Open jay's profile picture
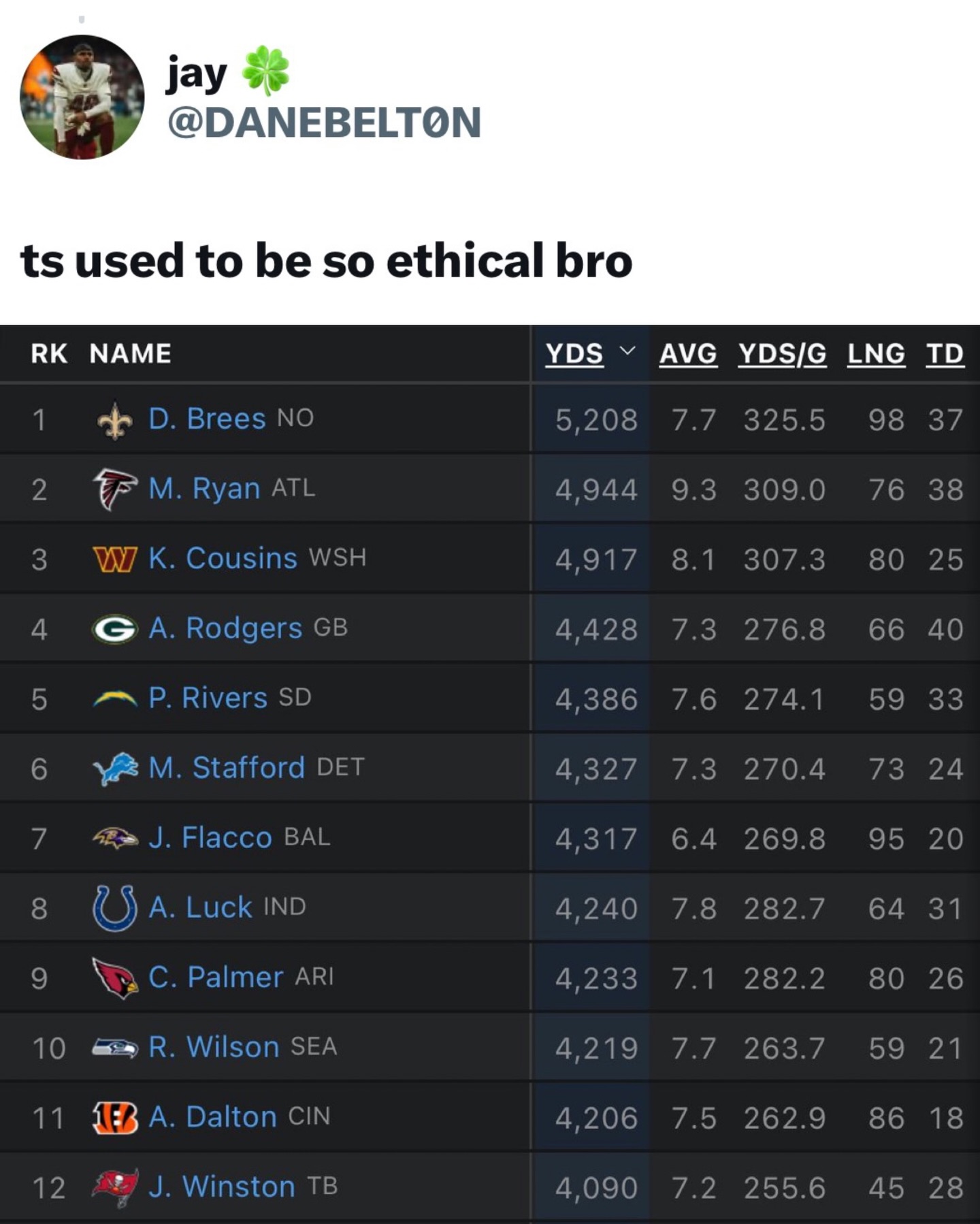 (x=82, y=97)
